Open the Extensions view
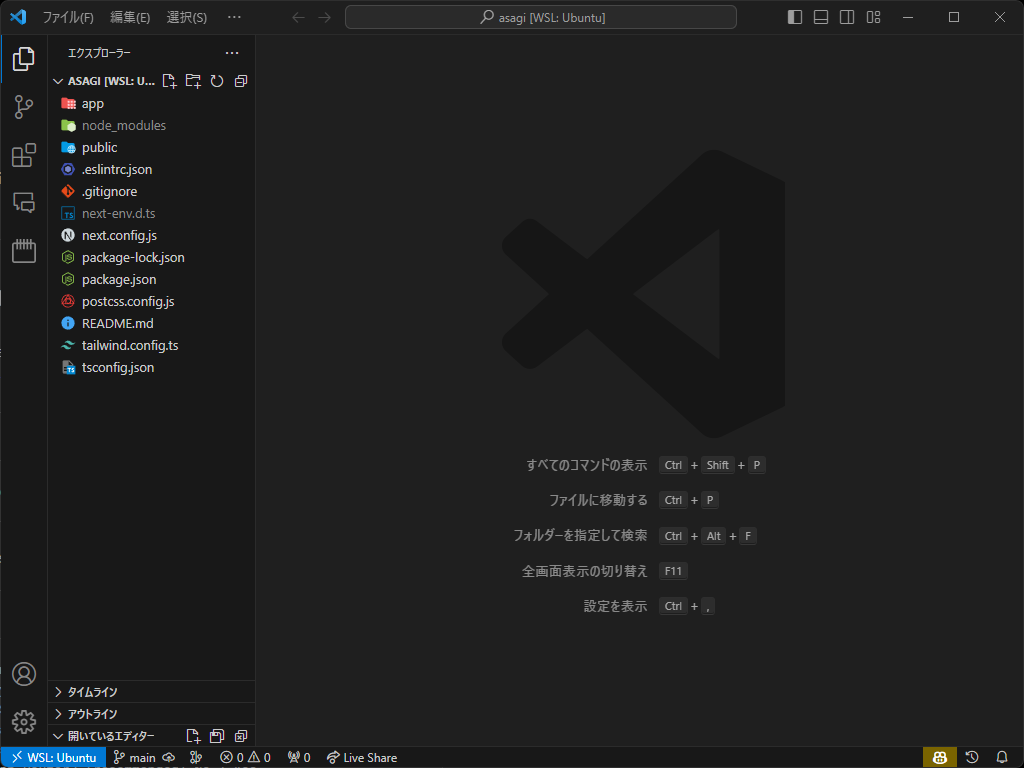The width and height of the screenshot is (1024, 768). (x=24, y=155)
